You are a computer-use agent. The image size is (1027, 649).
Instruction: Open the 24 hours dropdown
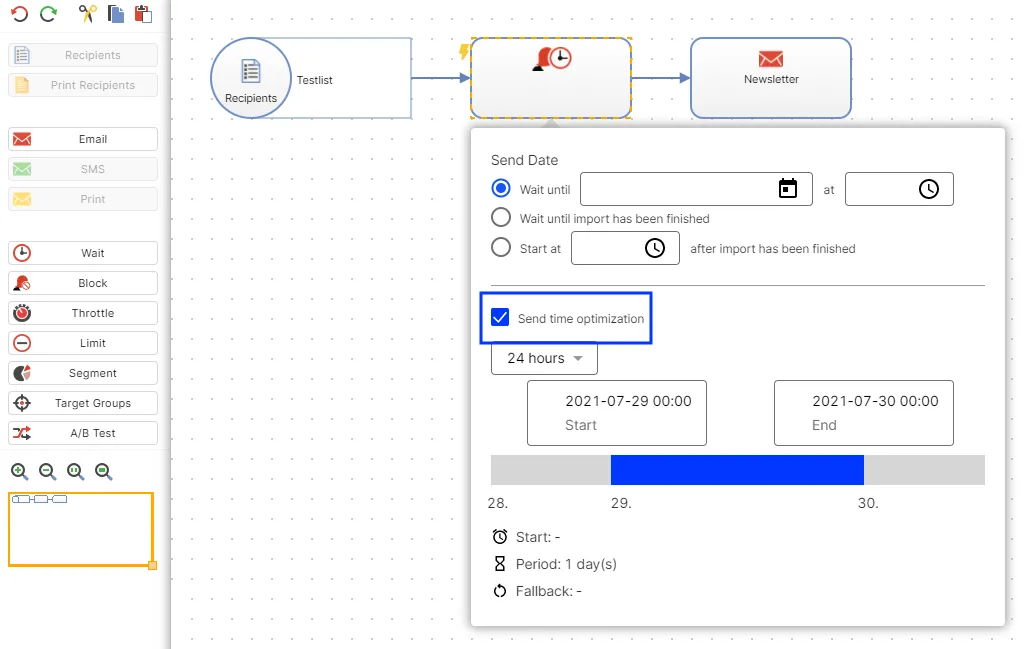544,358
